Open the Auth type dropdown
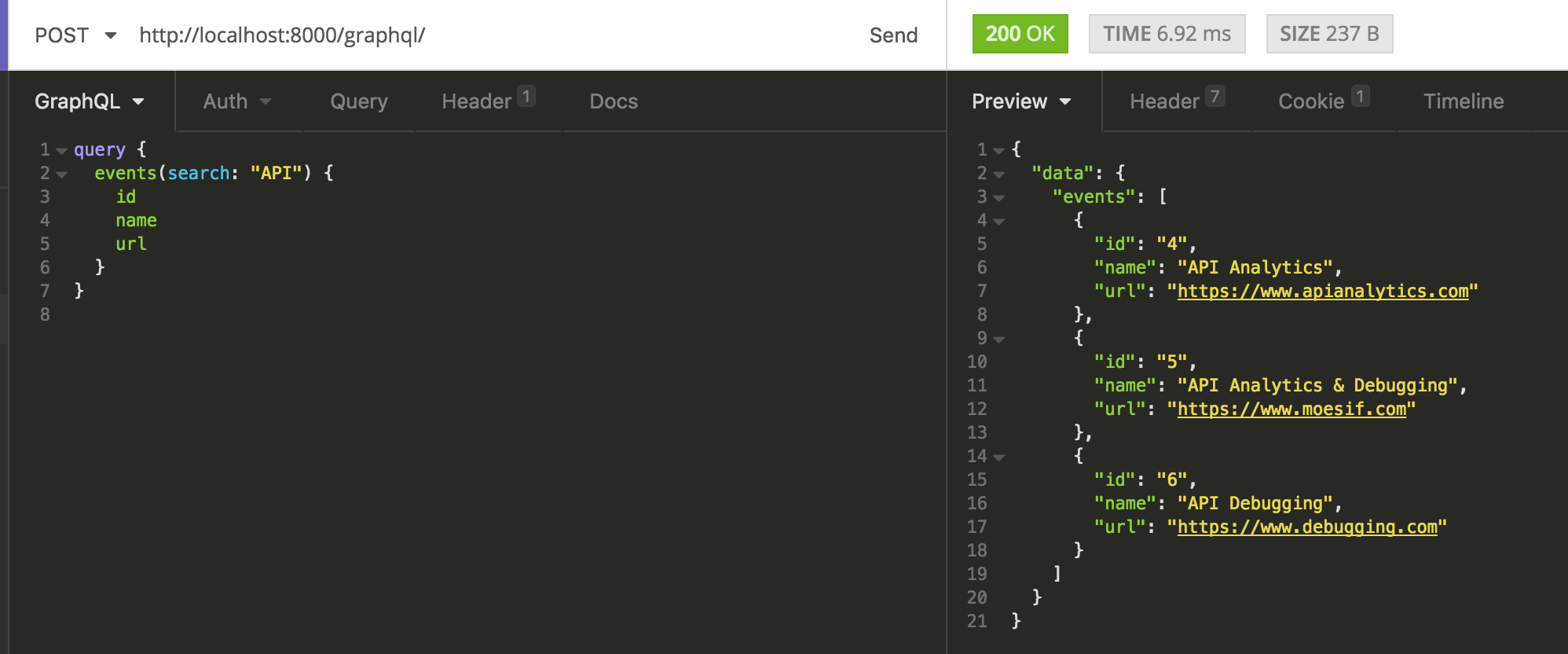The image size is (1568, 654). (235, 101)
